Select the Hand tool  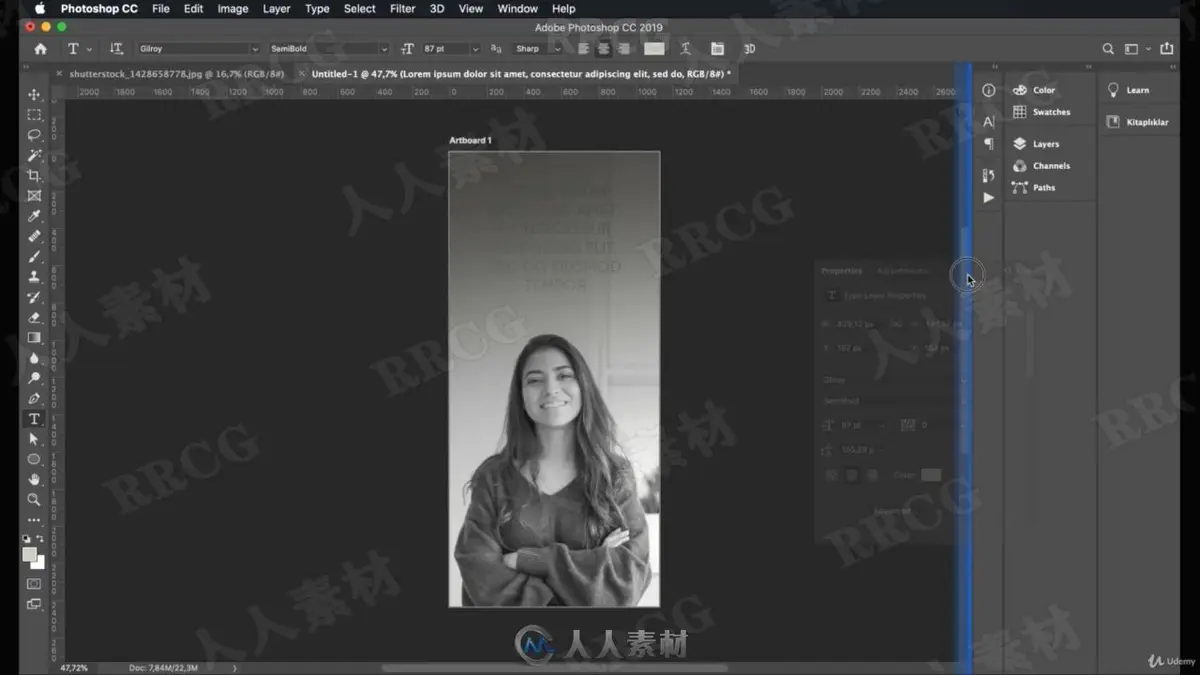pyautogui.click(x=34, y=479)
